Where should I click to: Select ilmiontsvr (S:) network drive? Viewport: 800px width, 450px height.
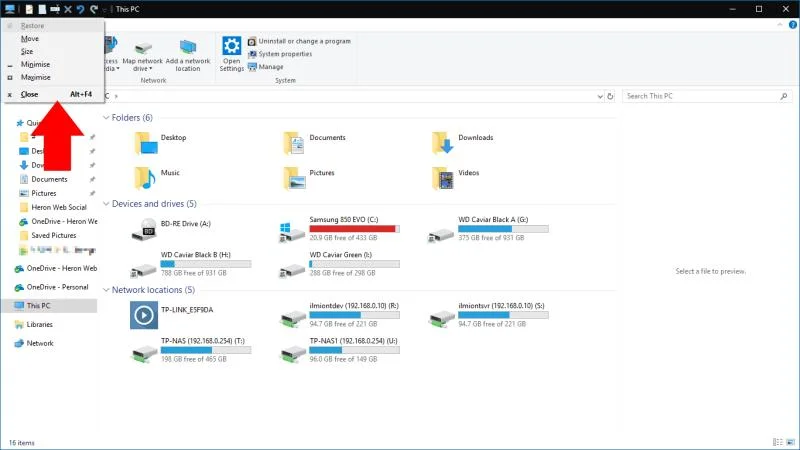[488, 315]
